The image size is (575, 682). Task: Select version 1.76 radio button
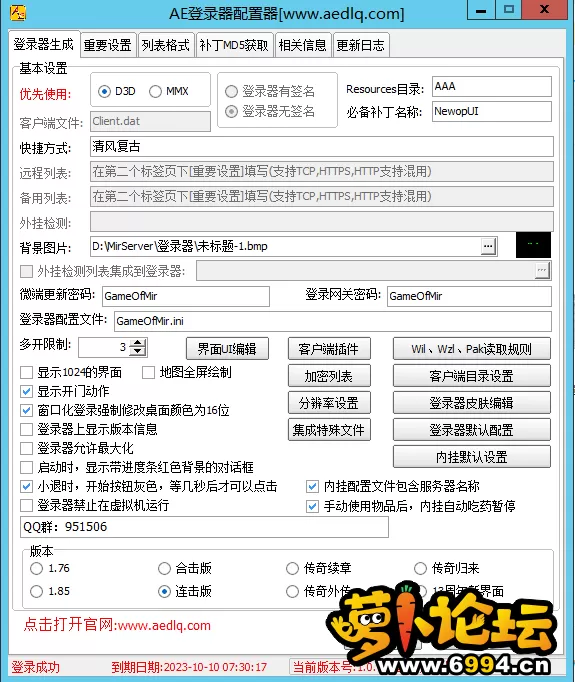pos(37,568)
